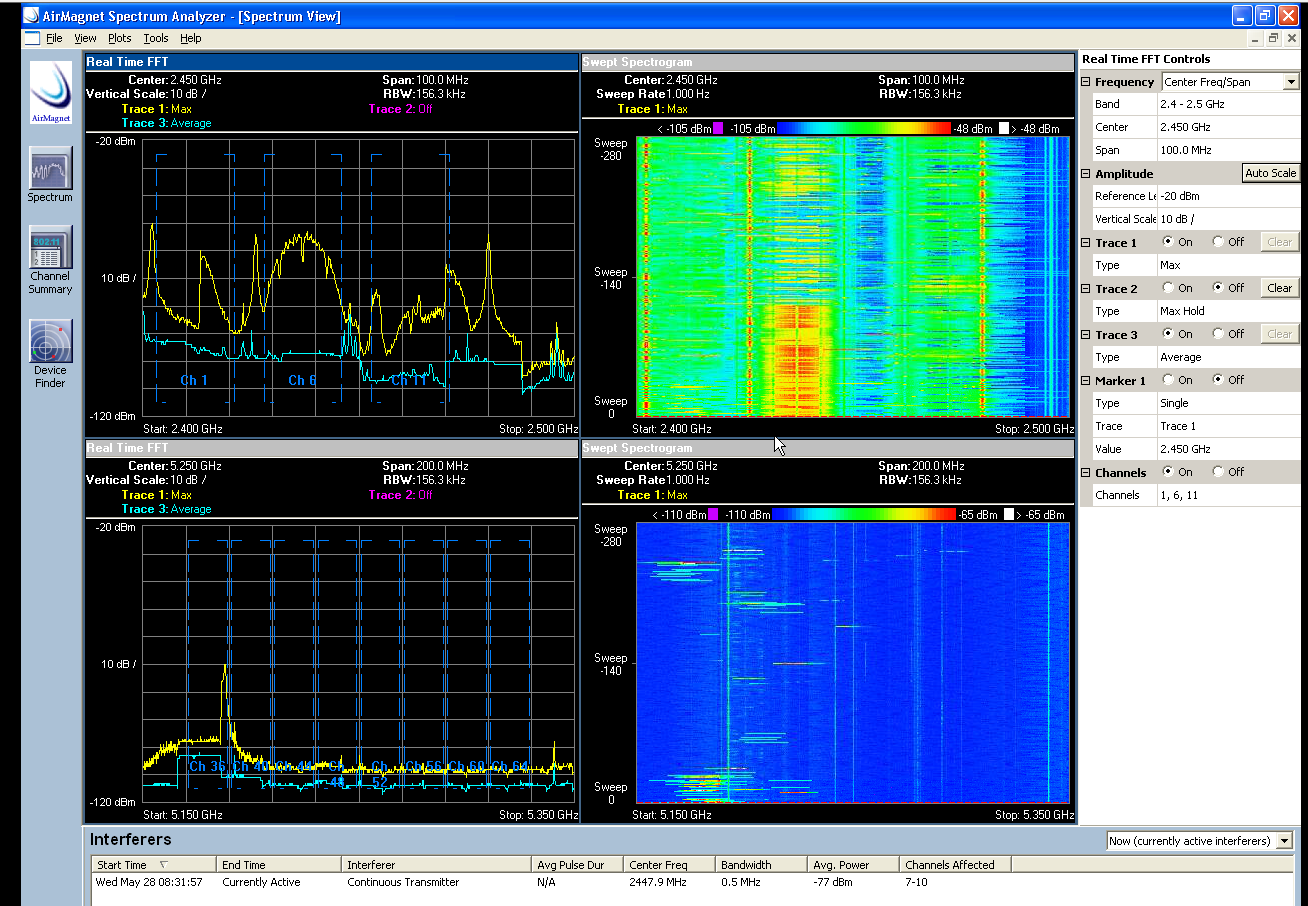Click the document icon left of File menu
This screenshot has width=1308, height=906.
(30, 38)
